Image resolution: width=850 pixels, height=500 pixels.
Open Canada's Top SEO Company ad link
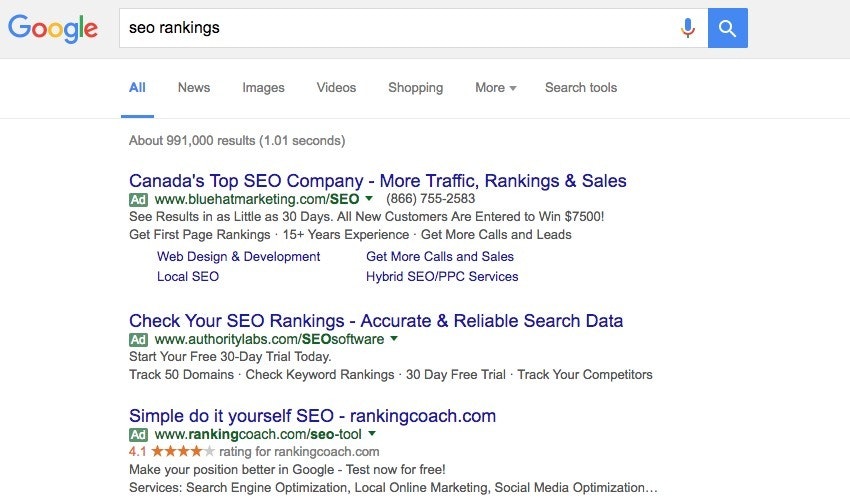pyautogui.click(x=378, y=181)
